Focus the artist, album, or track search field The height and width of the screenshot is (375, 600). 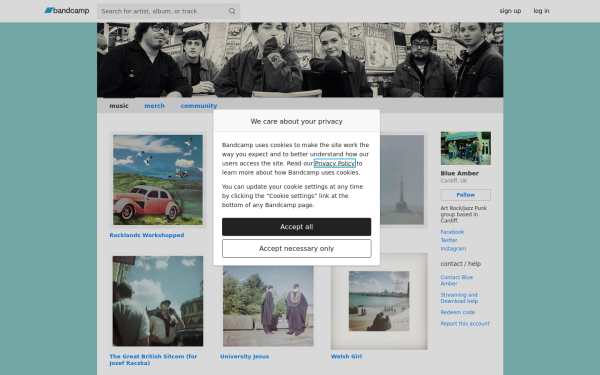tap(168, 11)
